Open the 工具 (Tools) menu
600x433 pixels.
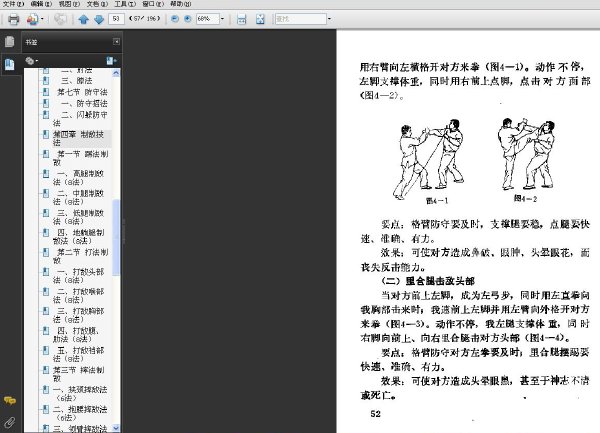pos(125,4)
